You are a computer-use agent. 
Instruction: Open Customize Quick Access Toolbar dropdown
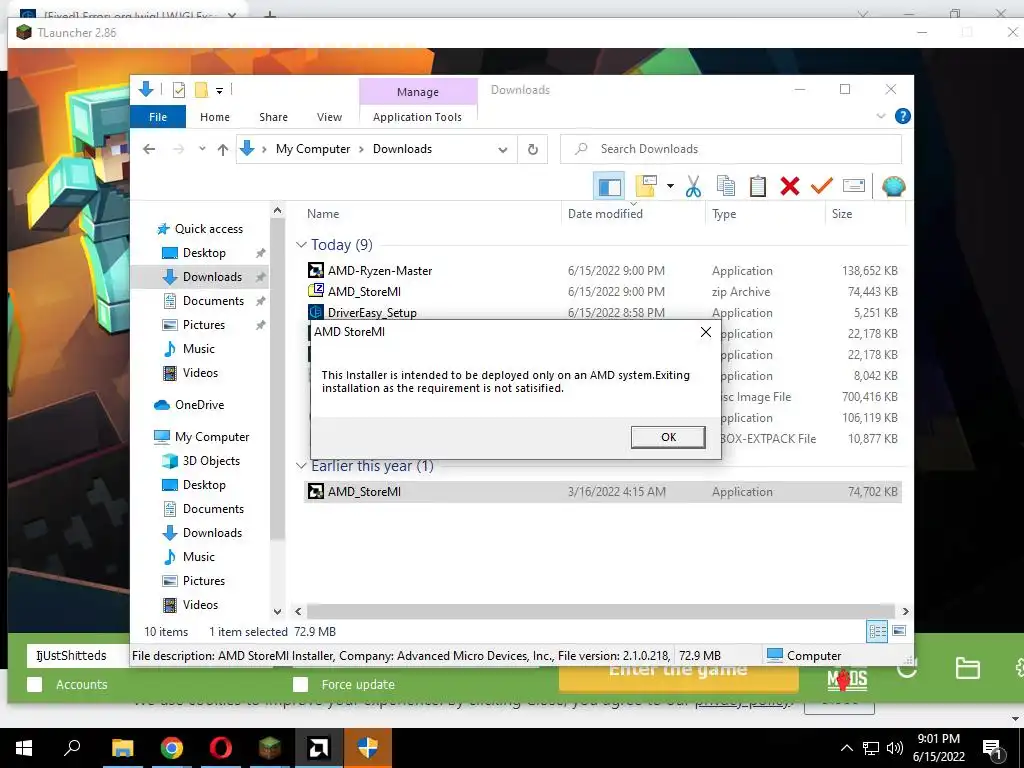click(x=220, y=91)
